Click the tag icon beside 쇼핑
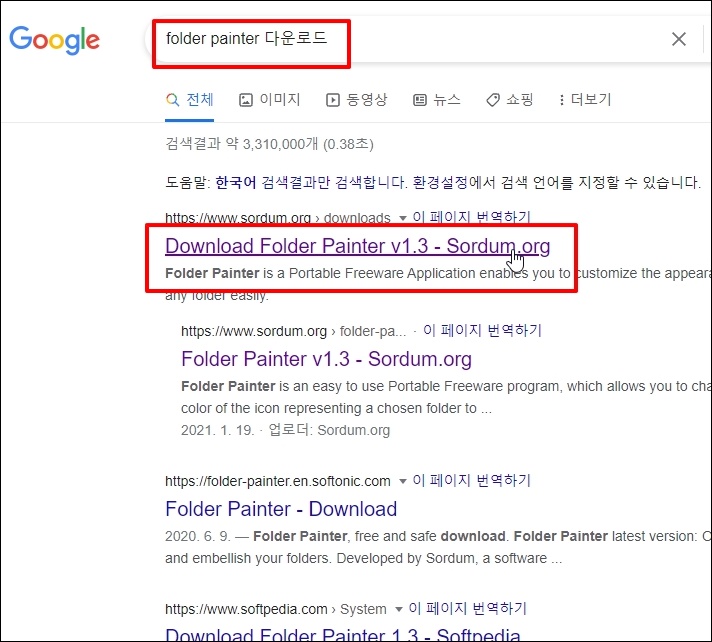The image size is (712, 642). coord(493,100)
